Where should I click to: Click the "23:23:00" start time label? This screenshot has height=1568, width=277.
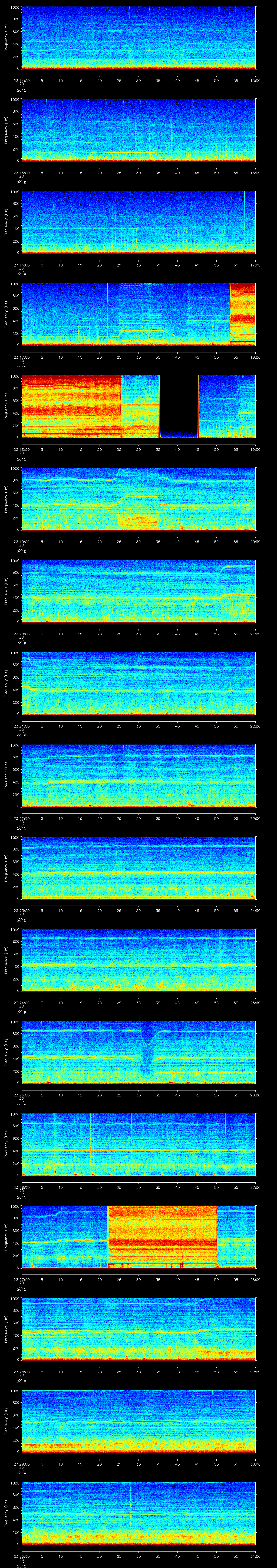tap(21, 910)
